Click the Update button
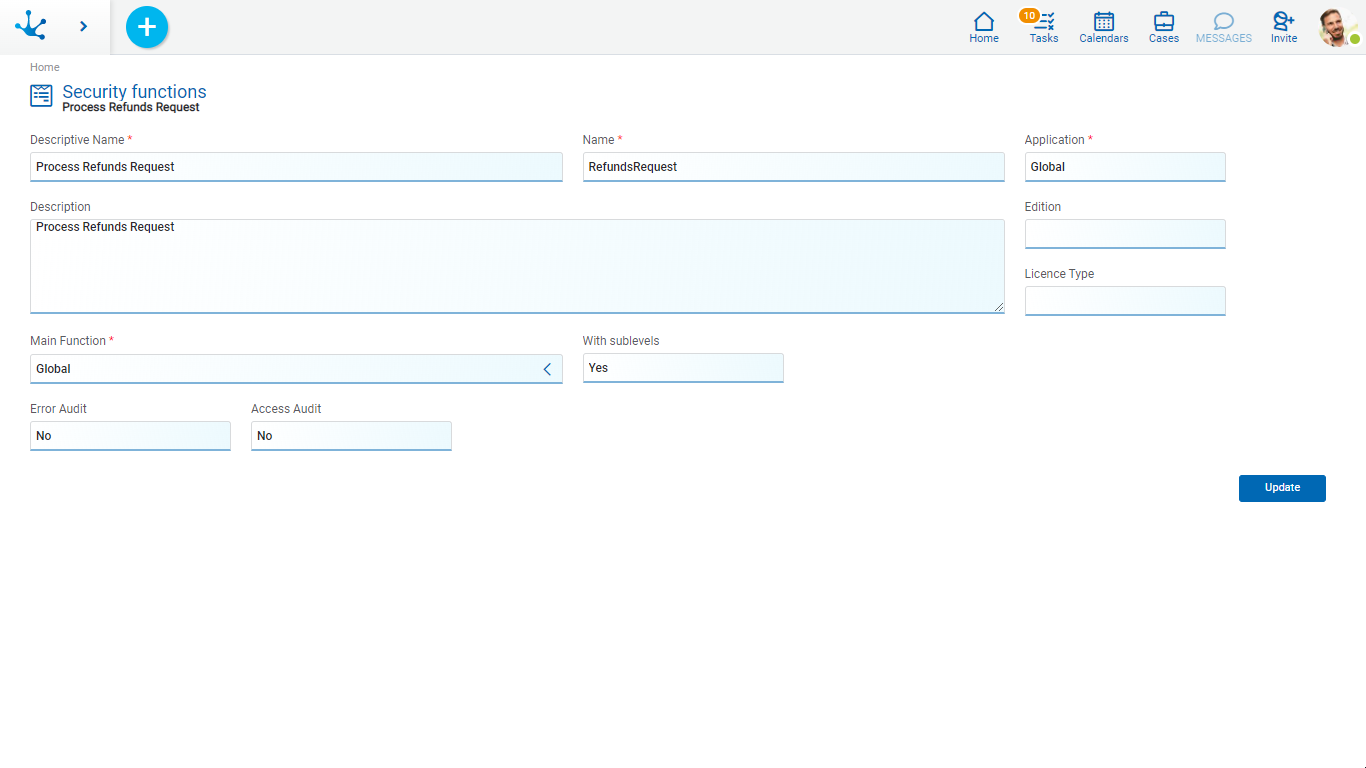 pyautogui.click(x=1281, y=488)
